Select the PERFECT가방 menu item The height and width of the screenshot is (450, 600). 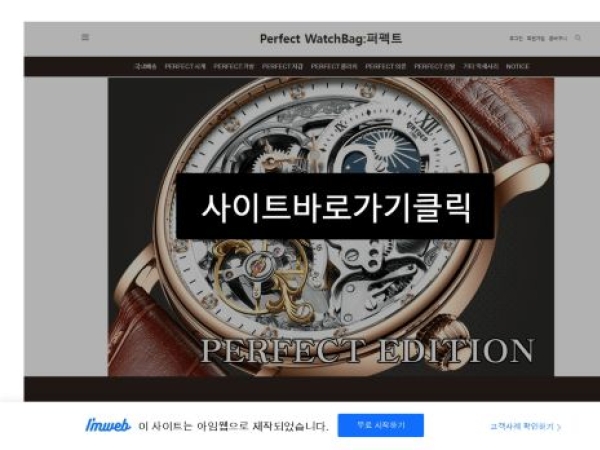coord(234,67)
